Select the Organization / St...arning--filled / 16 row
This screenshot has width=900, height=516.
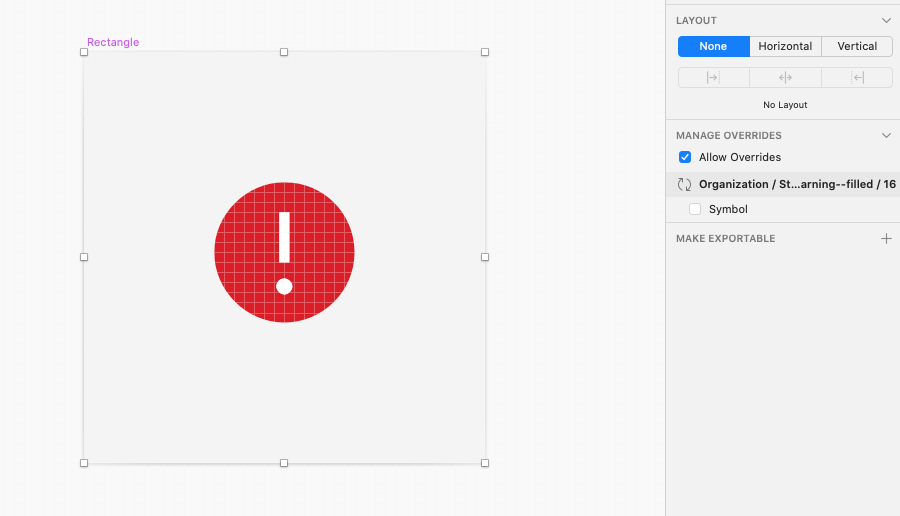[783, 184]
